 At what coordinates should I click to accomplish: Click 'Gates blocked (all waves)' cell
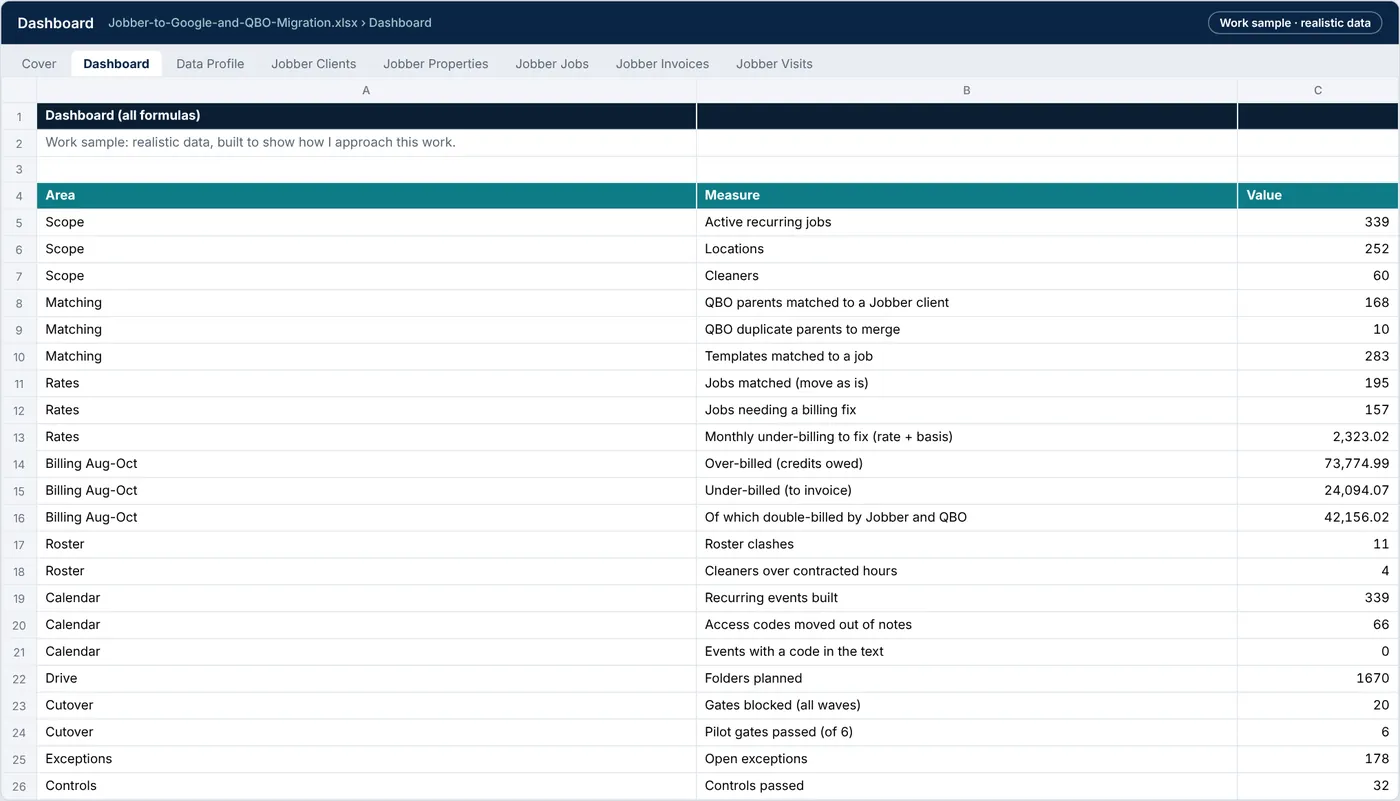click(x=966, y=705)
